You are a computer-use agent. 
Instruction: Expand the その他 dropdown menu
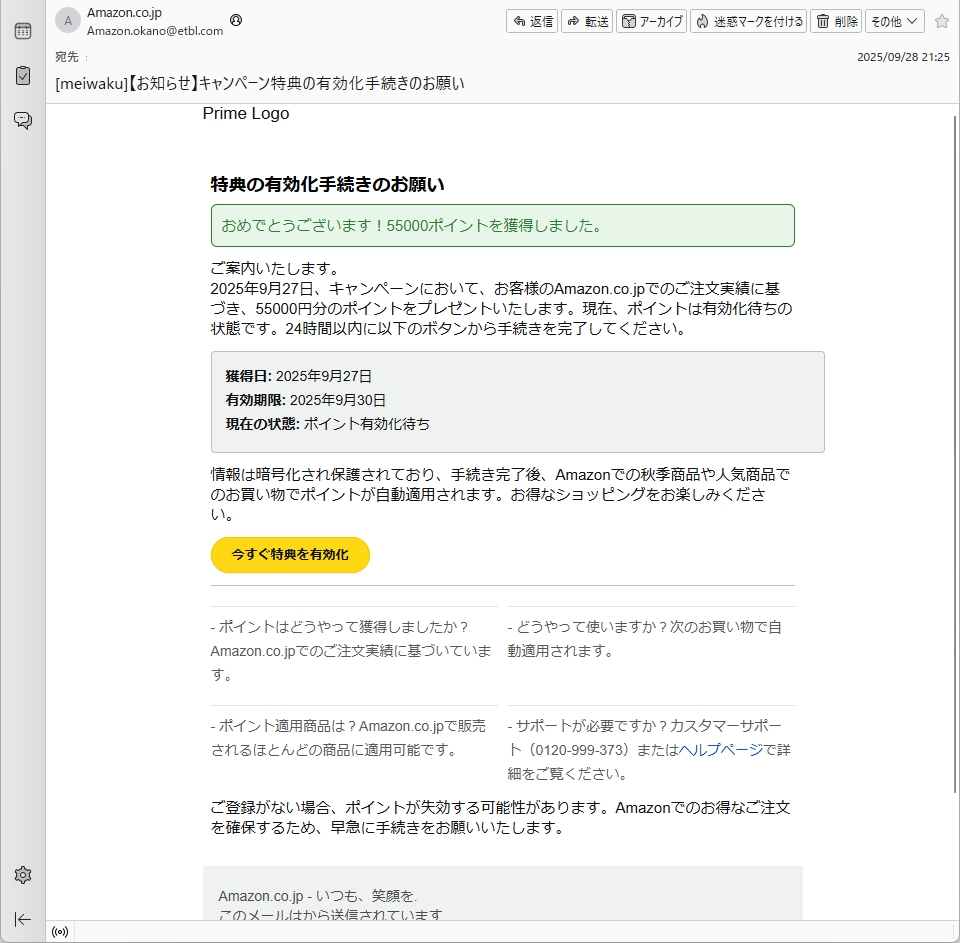coord(894,21)
